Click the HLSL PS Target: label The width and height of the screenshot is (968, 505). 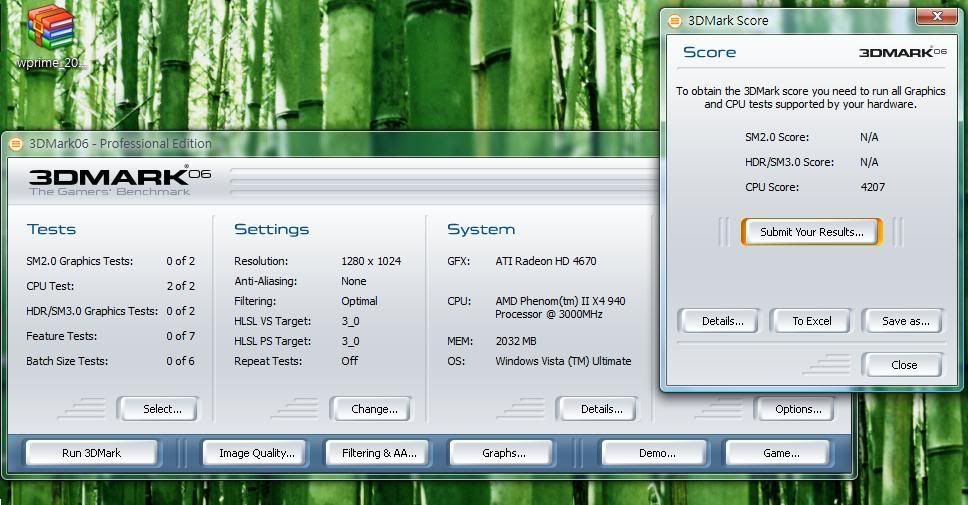272,341
